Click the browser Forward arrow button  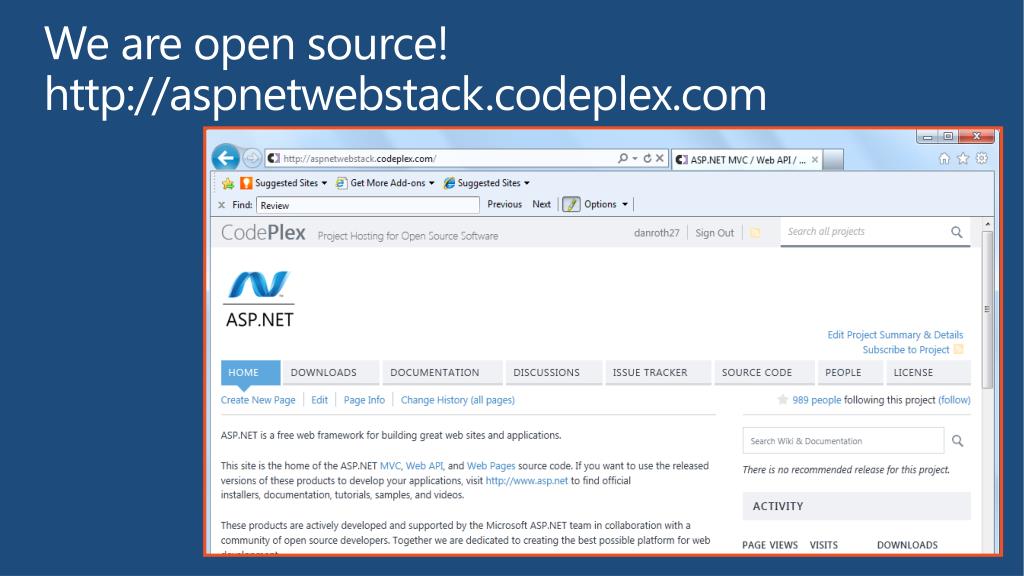[252, 158]
